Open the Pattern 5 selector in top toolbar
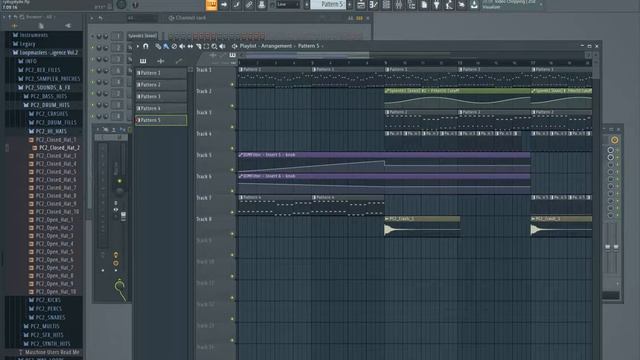The image size is (640, 360). pyautogui.click(x=328, y=4)
